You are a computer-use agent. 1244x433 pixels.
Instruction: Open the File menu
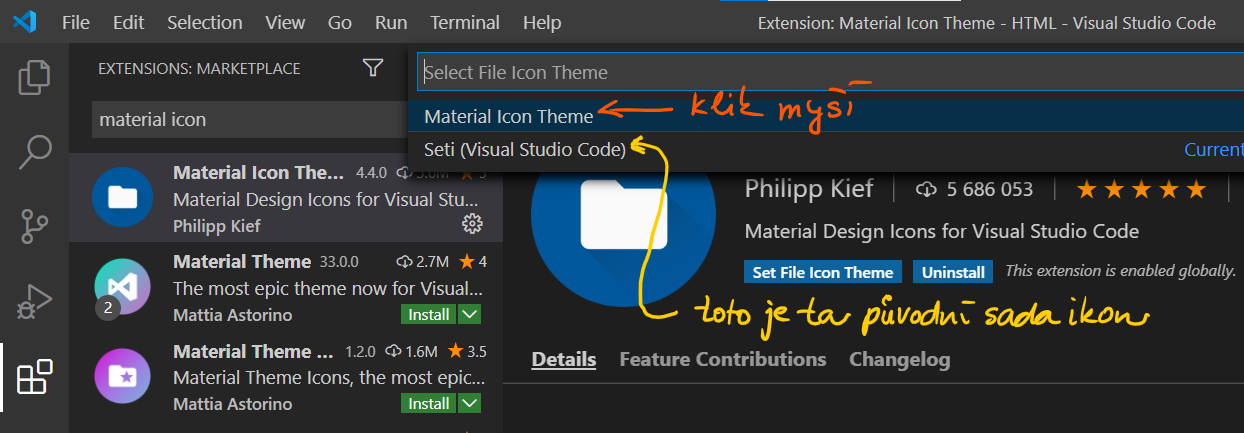tap(76, 22)
